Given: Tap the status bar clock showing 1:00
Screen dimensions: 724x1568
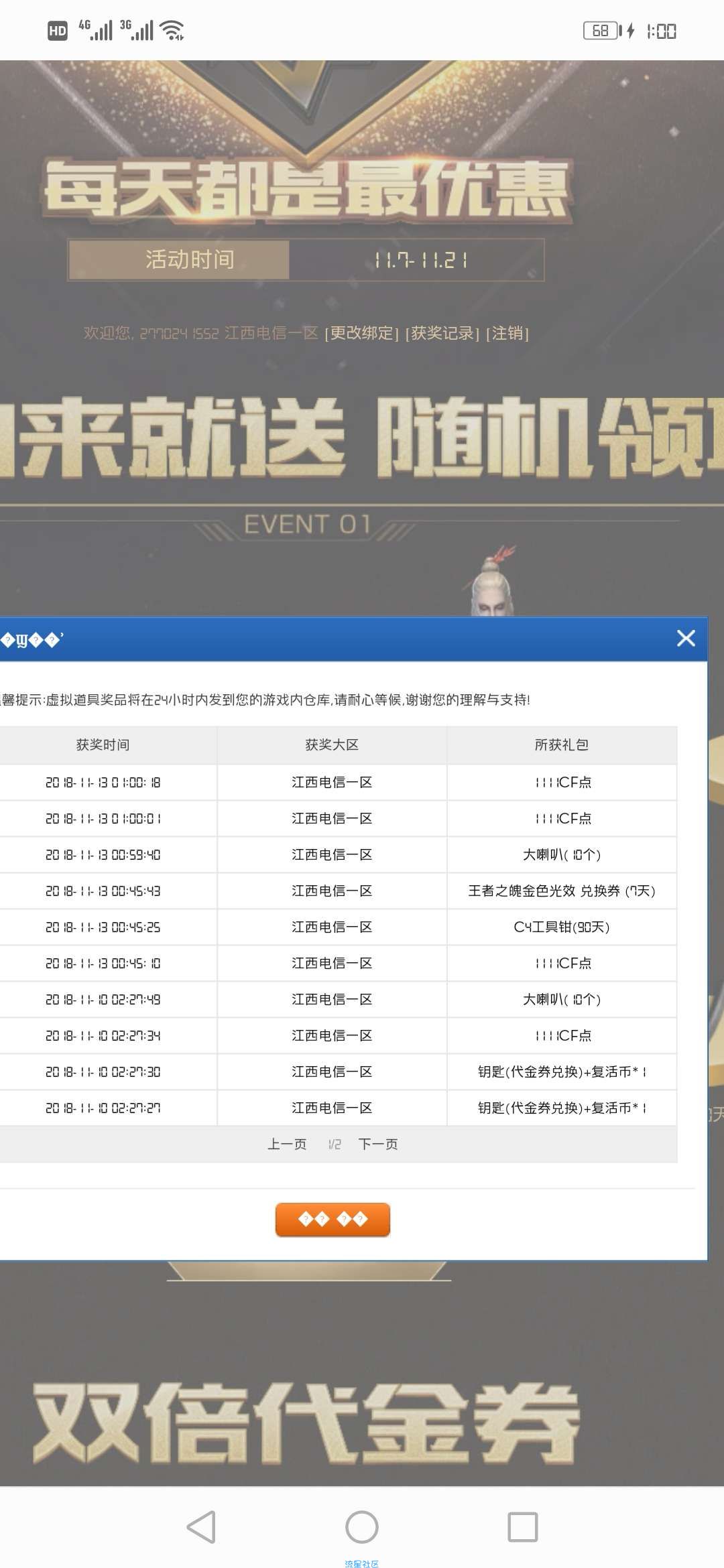Looking at the screenshot, I should pyautogui.click(x=662, y=31).
